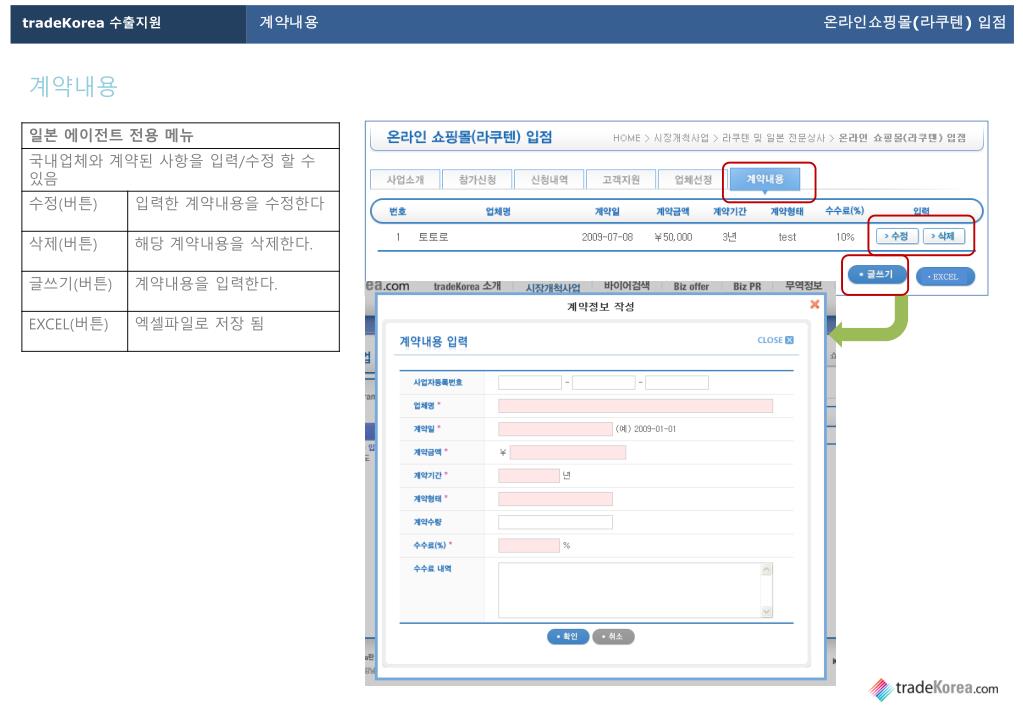Image resolution: width=1023 pixels, height=722 pixels.
Task: Click the 업체명 column header
Action: [x=498, y=211]
